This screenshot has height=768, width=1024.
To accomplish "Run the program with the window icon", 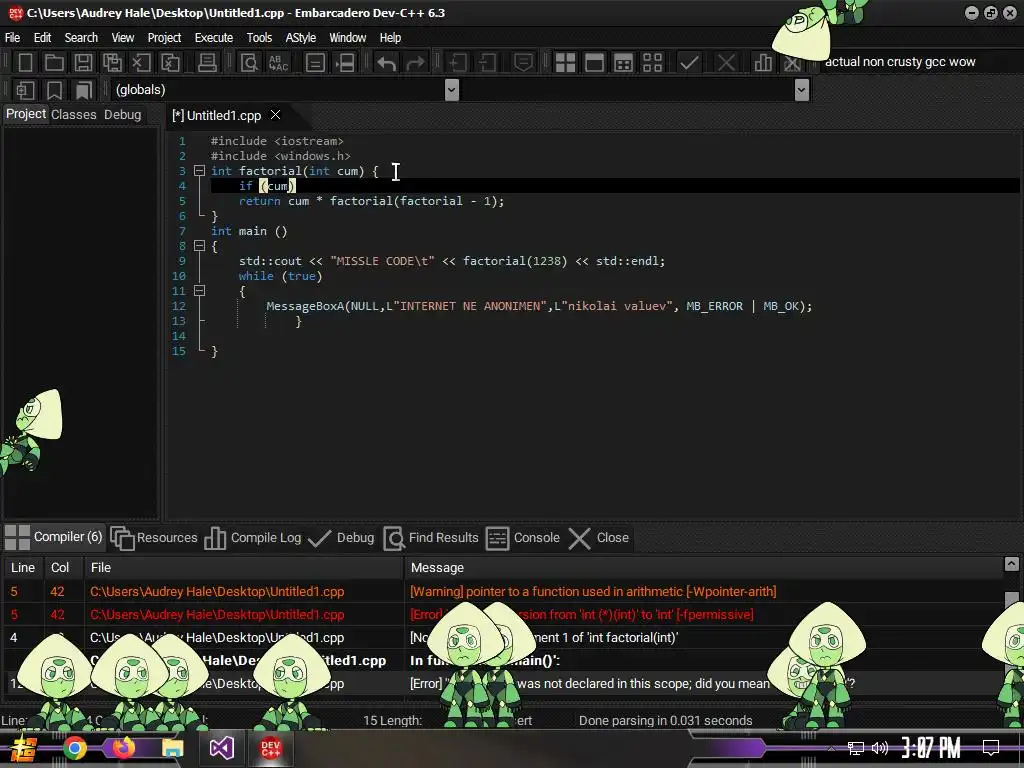I will click(594, 63).
